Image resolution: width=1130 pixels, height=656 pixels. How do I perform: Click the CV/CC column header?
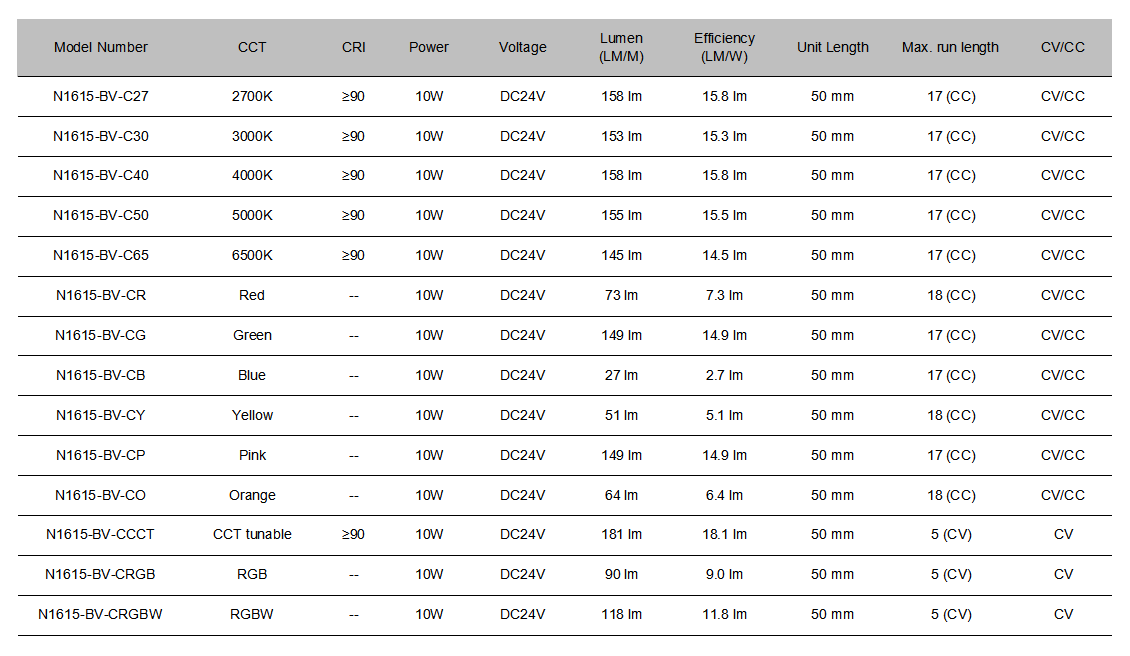1062,48
